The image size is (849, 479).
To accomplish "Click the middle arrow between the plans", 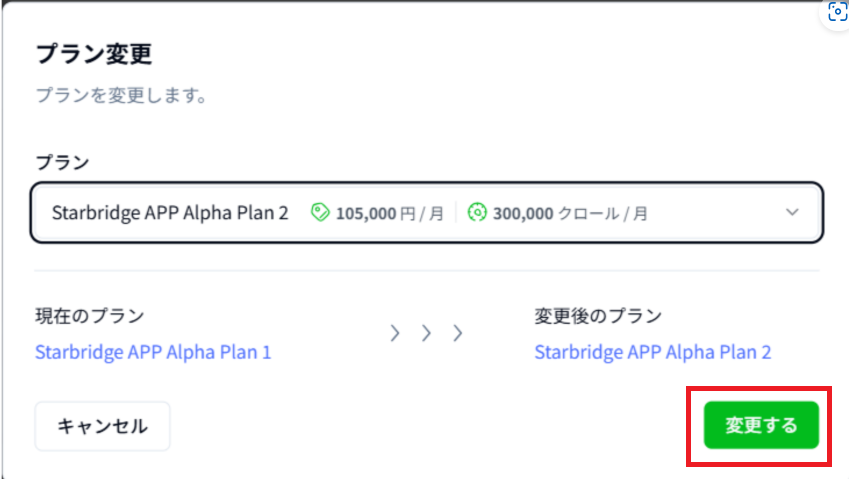I will pyautogui.click(x=426, y=333).
